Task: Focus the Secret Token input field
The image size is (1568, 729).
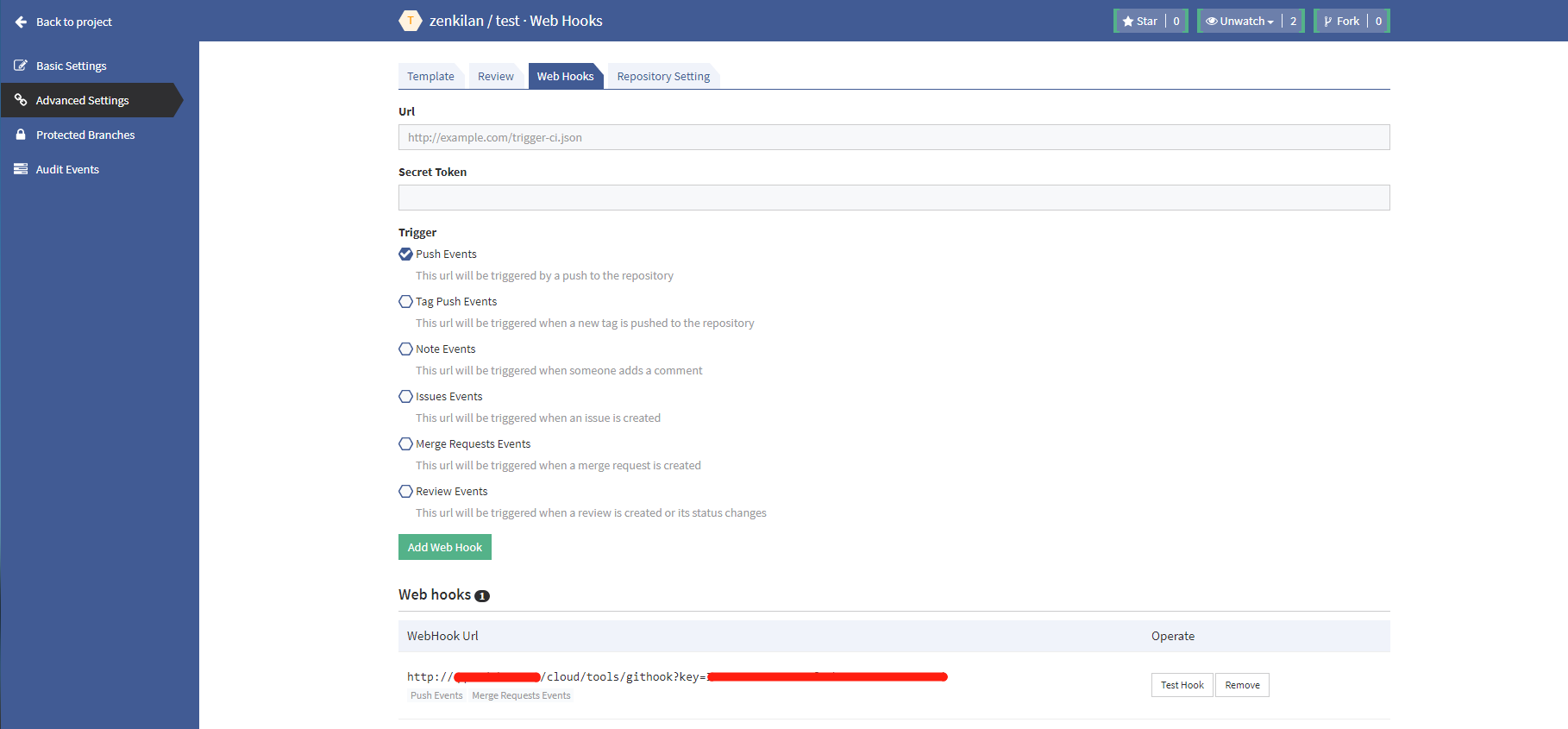Action: coord(894,198)
